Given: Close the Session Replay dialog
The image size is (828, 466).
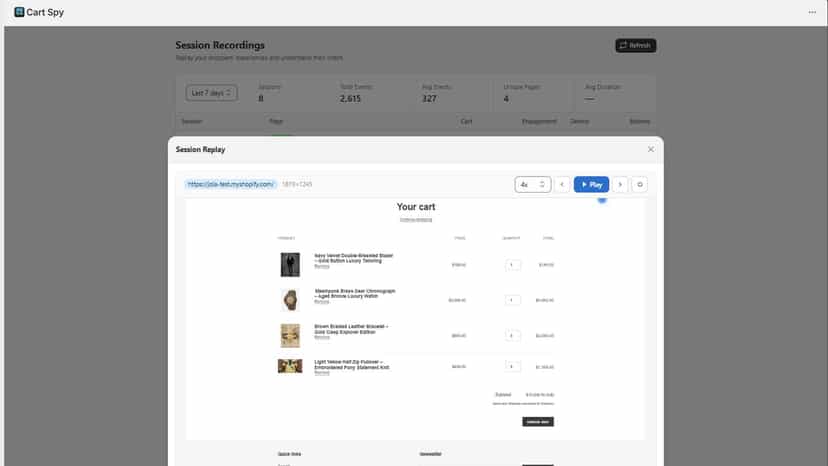Looking at the screenshot, I should tap(651, 150).
